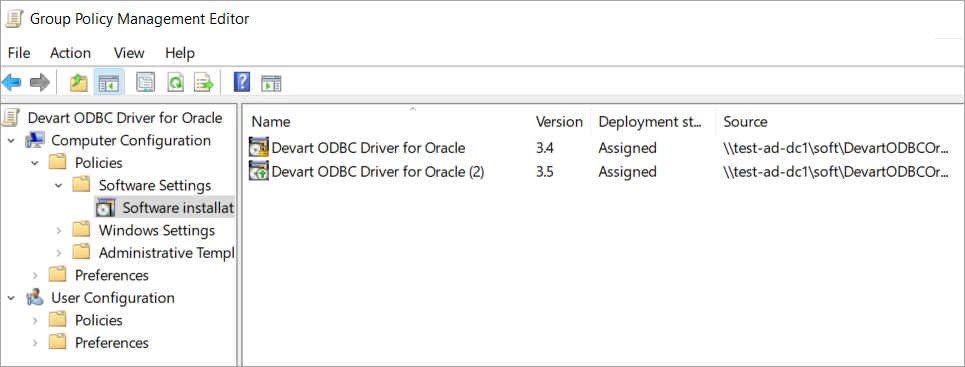
Task: Collapse the Software Settings node
Action: coord(59,185)
